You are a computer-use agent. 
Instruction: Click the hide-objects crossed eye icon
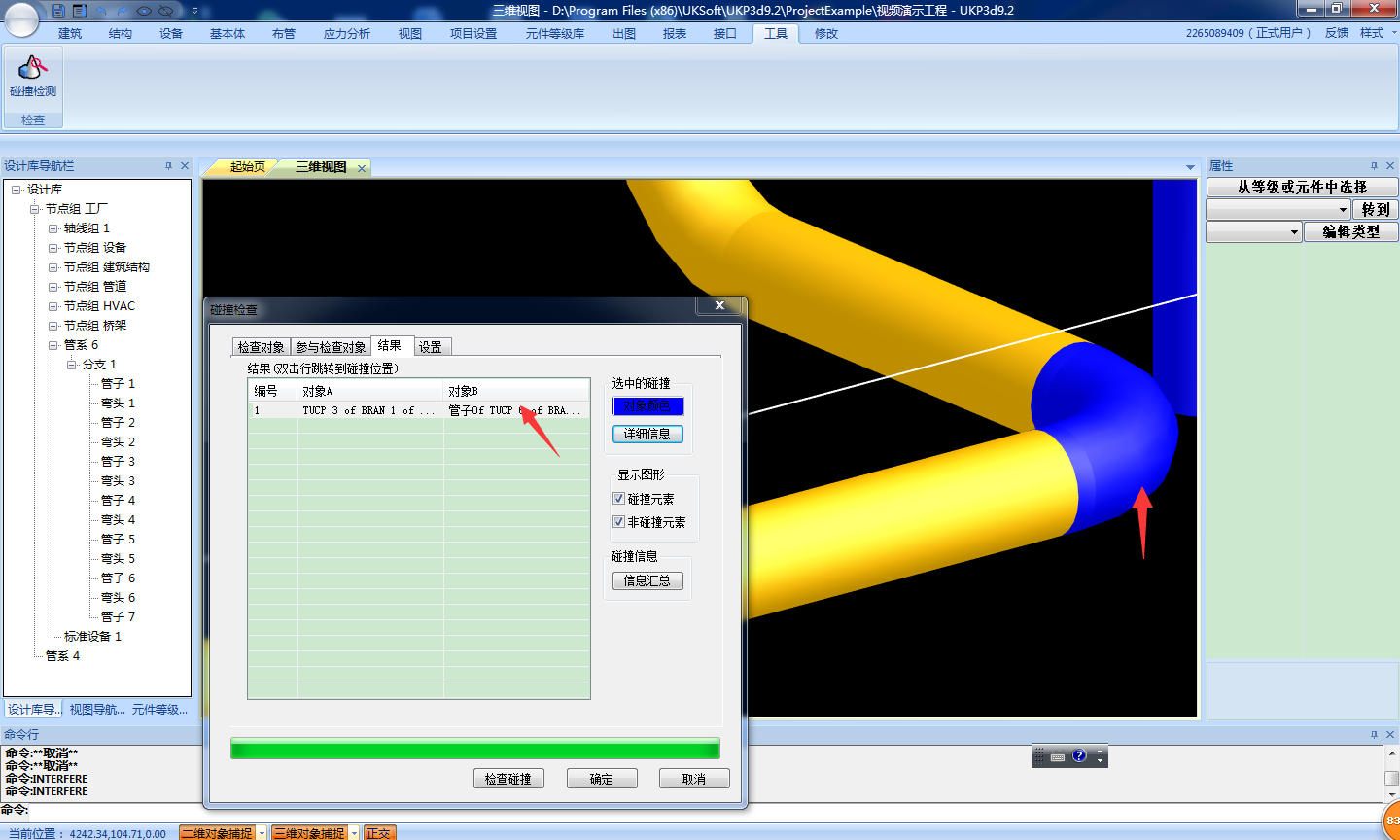[x=165, y=11]
